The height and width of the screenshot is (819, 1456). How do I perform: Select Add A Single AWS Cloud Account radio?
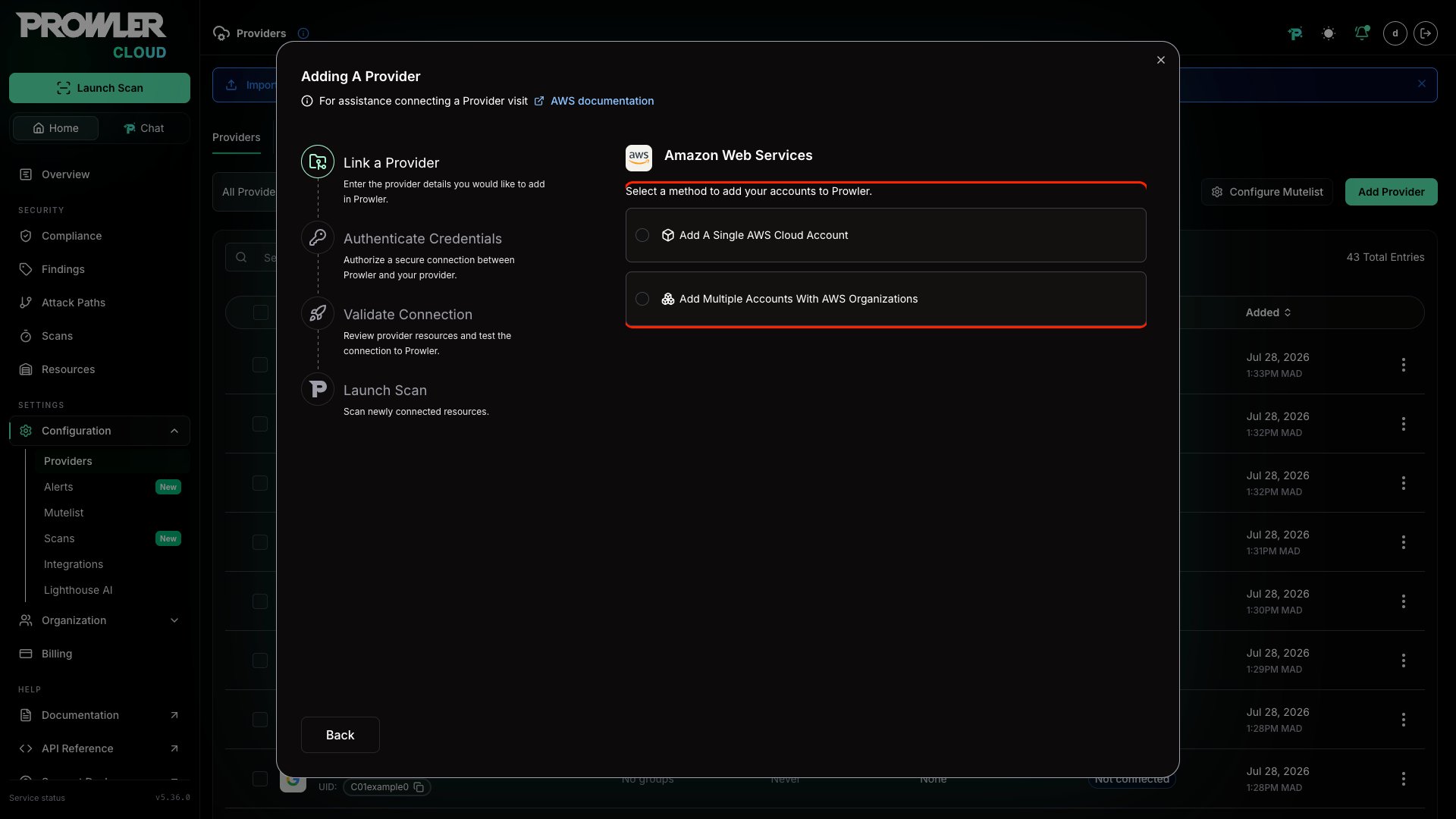642,235
